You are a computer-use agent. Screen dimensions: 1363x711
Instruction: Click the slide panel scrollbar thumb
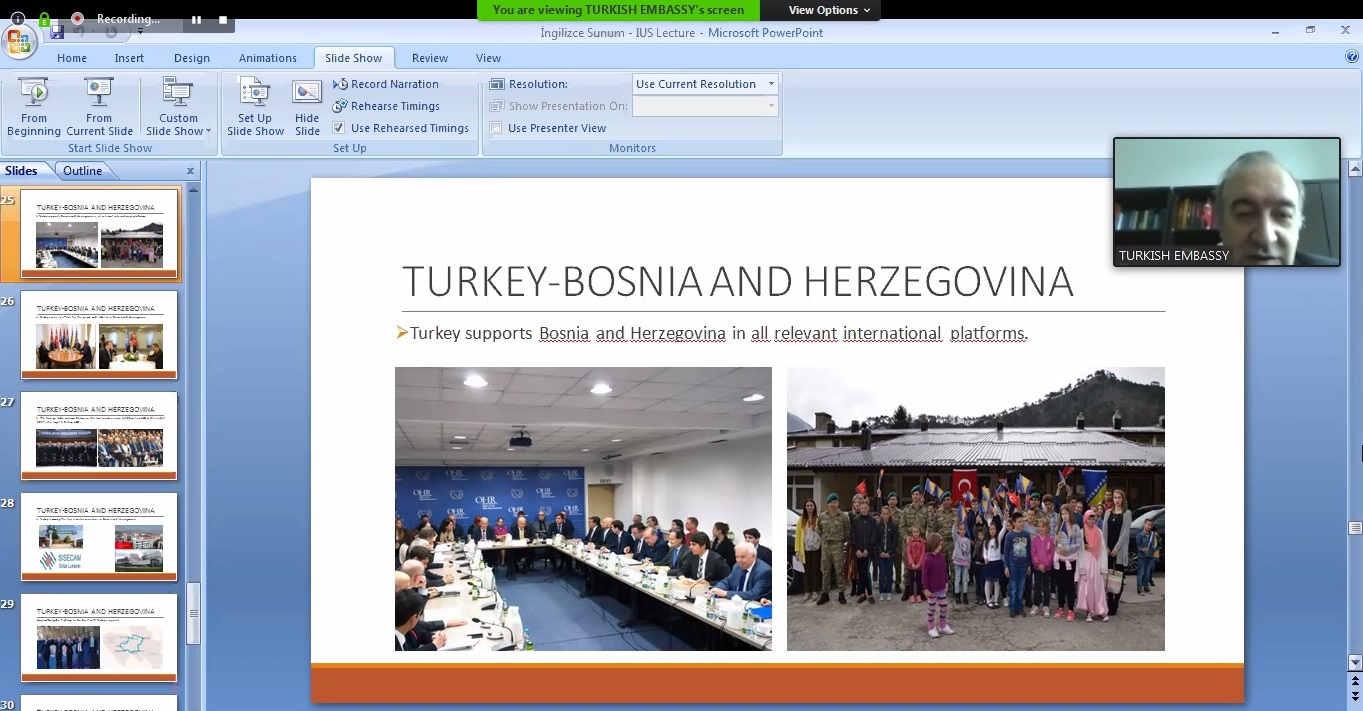tap(194, 612)
